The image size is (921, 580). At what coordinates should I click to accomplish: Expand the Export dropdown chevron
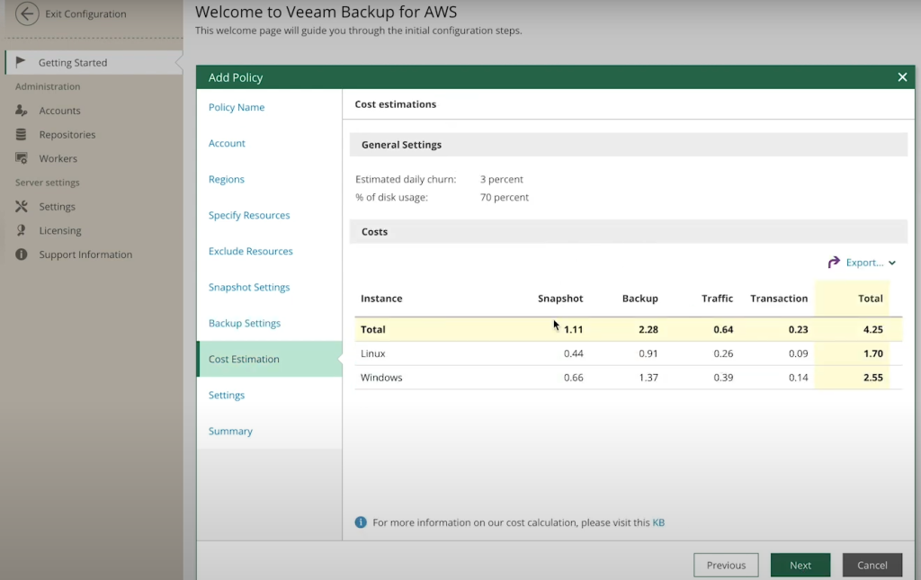coord(892,263)
